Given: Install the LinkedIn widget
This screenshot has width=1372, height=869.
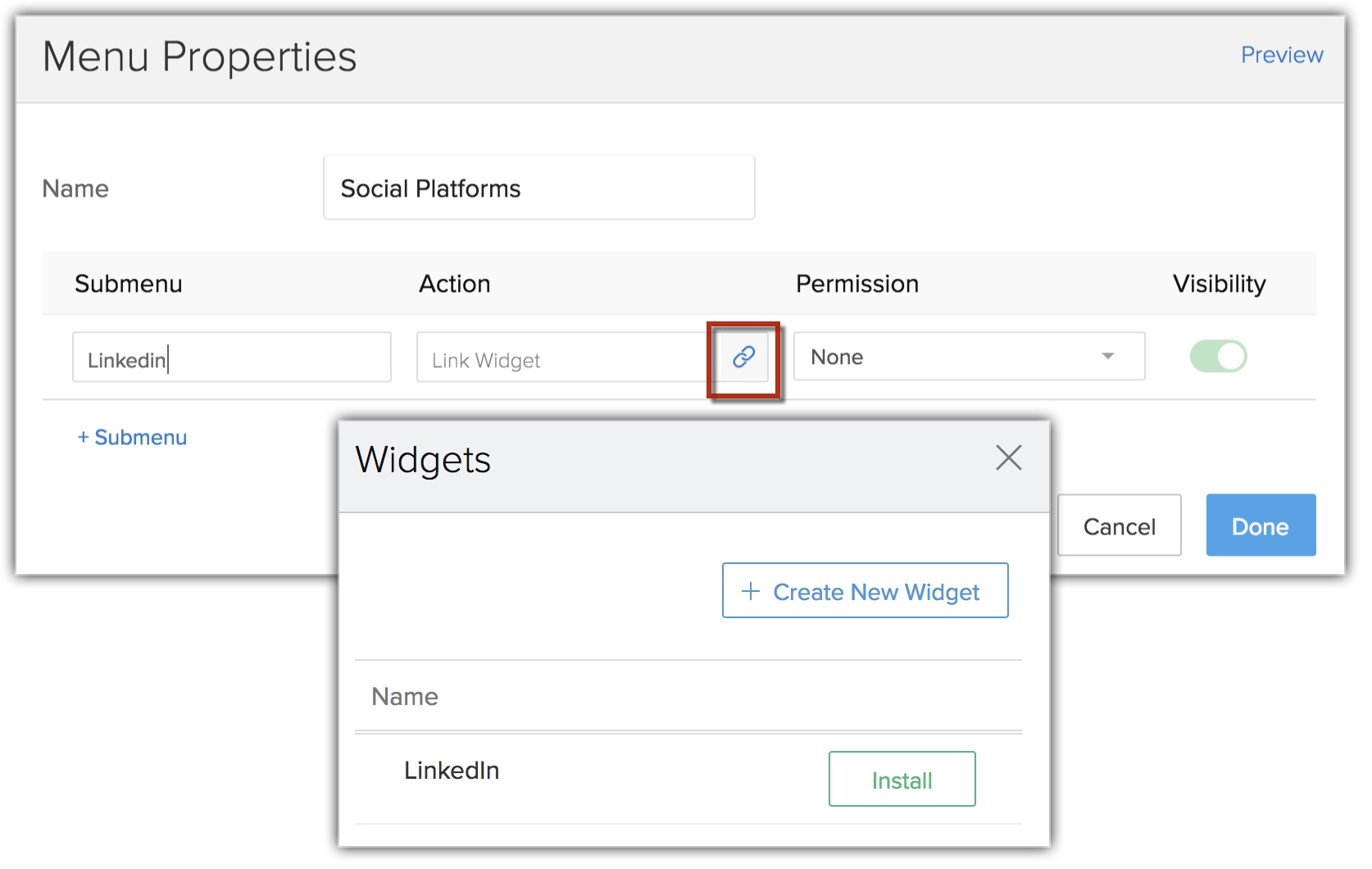Looking at the screenshot, I should point(902,780).
